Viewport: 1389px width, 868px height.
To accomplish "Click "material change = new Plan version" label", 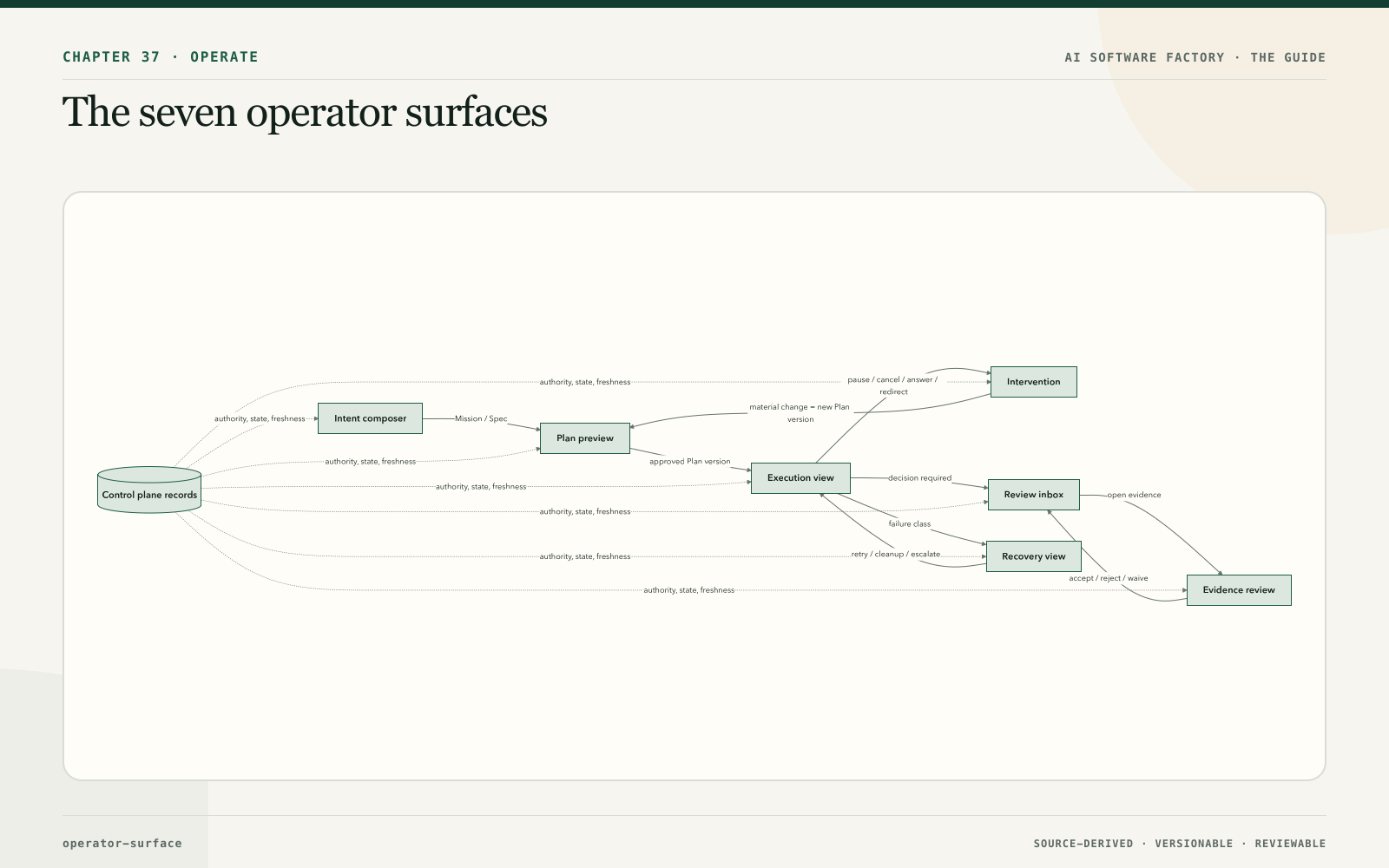I will click(x=800, y=413).
